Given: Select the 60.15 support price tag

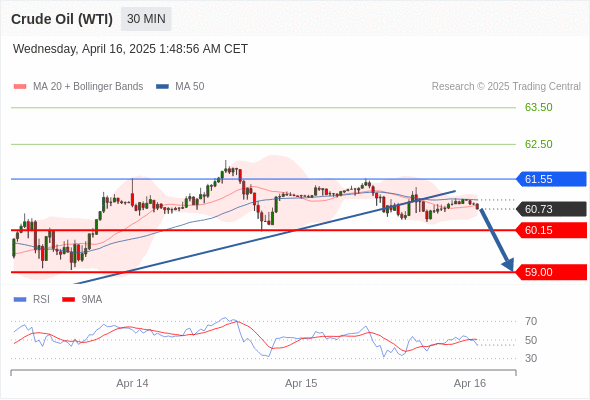Looking at the screenshot, I should 551,230.
